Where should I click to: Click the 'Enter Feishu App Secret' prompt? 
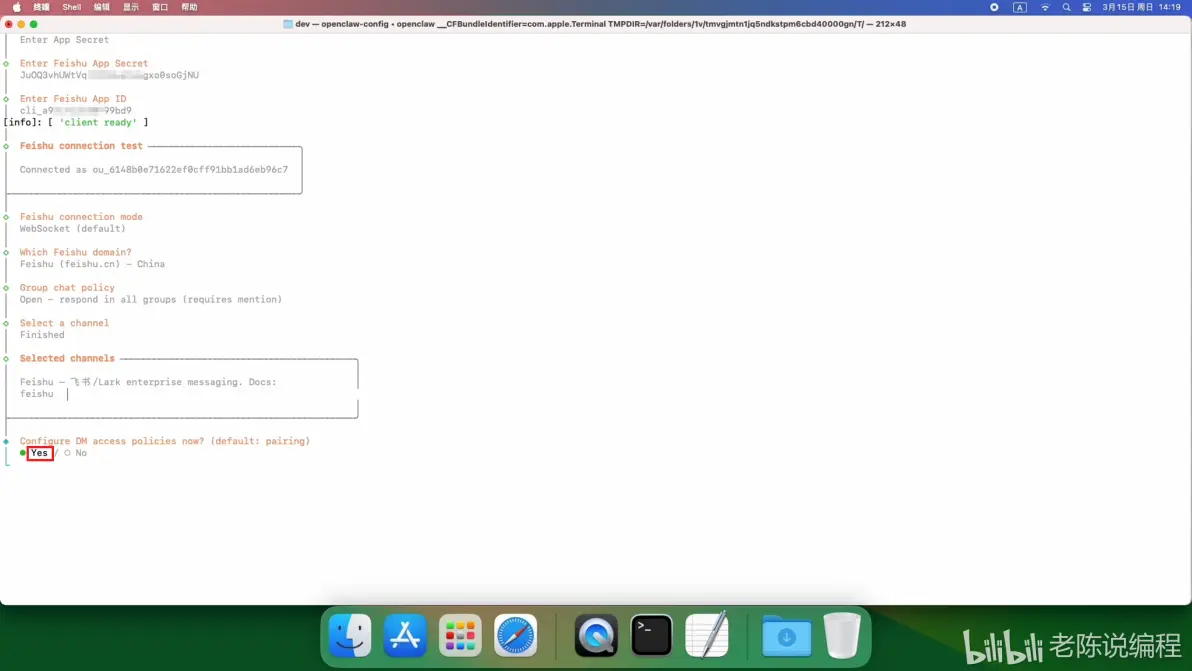click(84, 63)
